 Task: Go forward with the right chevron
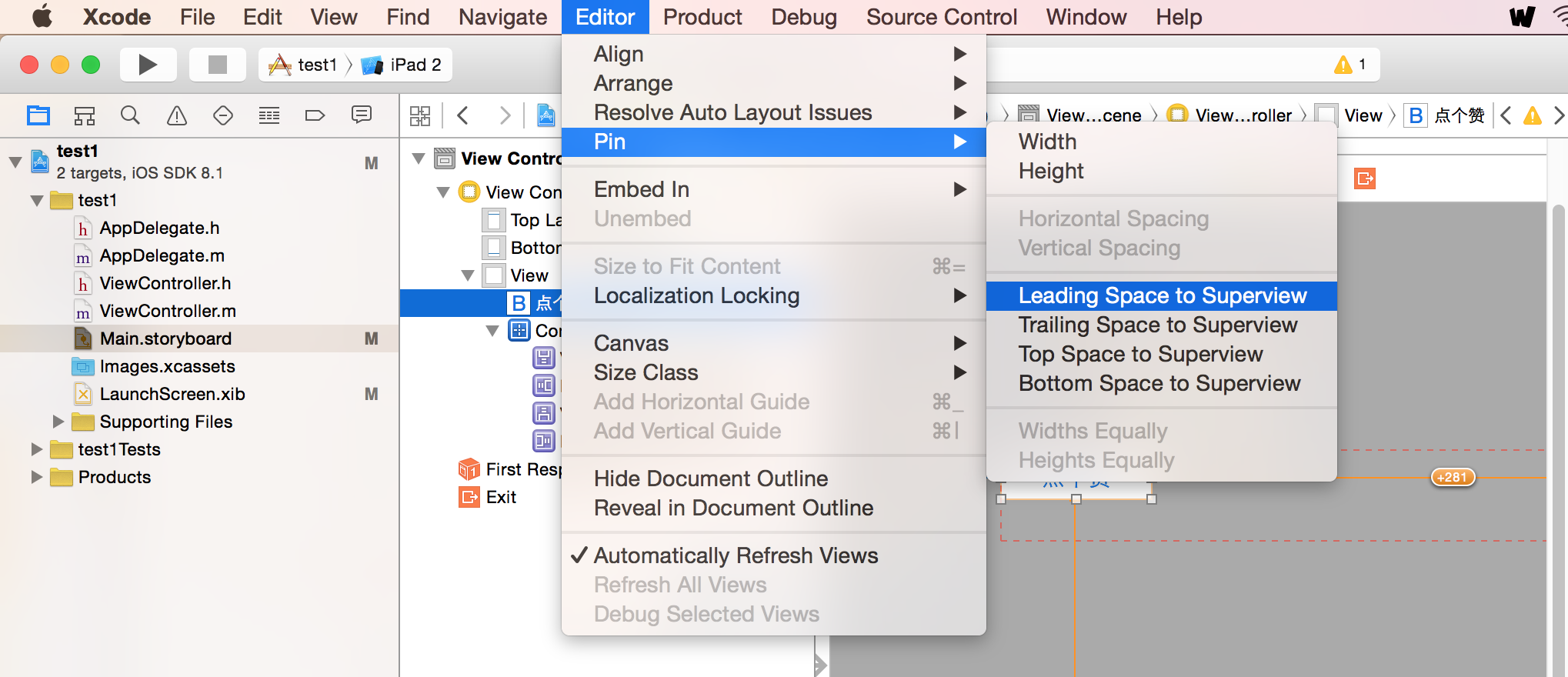tap(505, 116)
